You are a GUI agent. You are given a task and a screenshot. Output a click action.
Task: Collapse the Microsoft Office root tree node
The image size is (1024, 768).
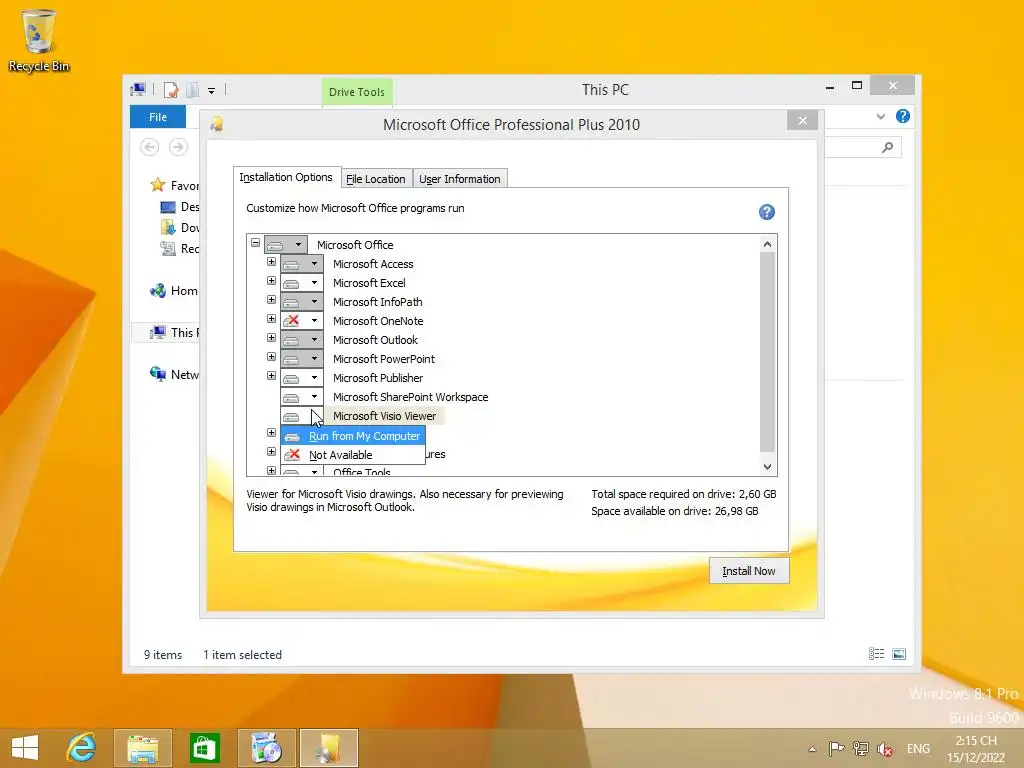[x=255, y=242]
